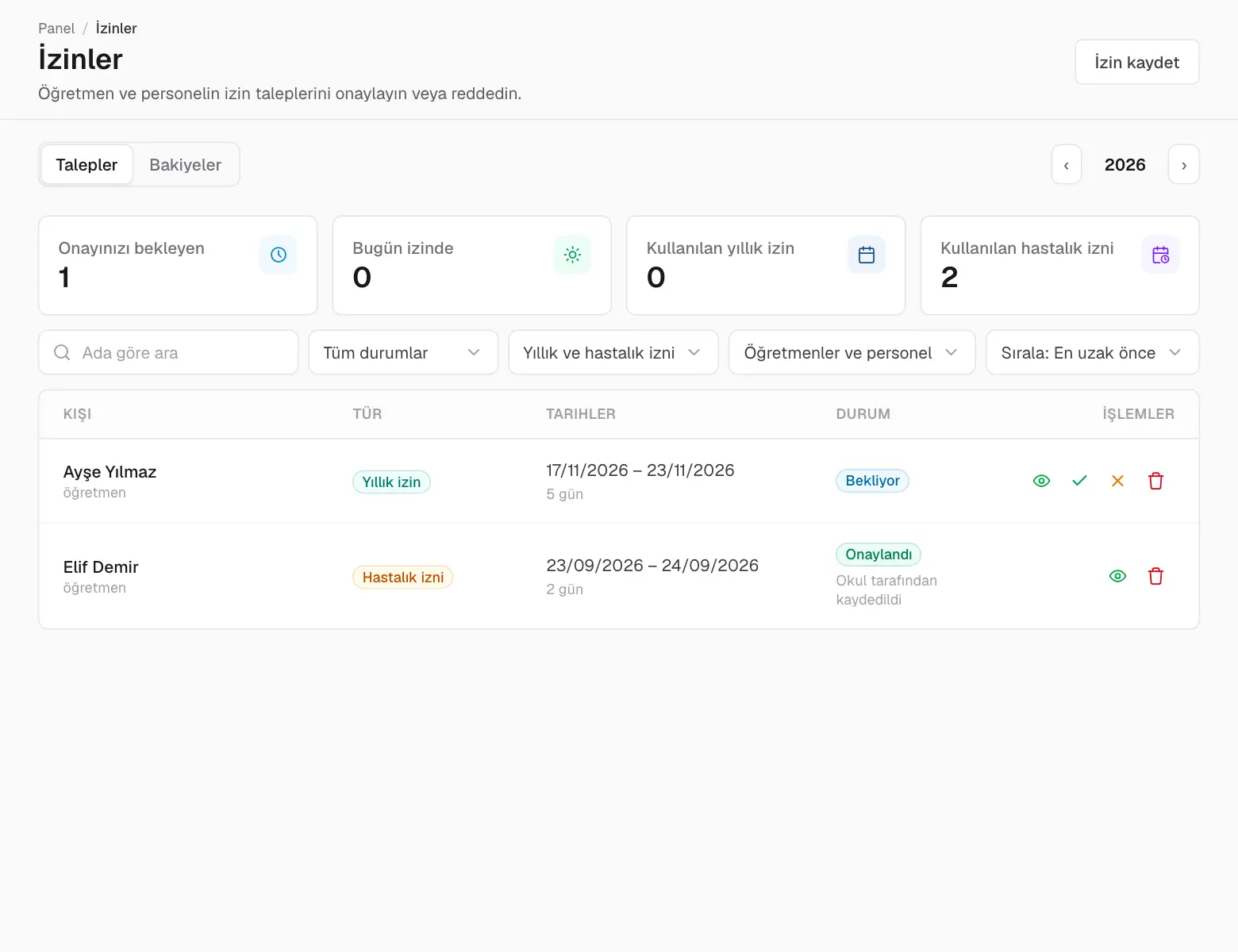Click the TARIHLER column header
Screen dimensions: 1238x952
[581, 414]
